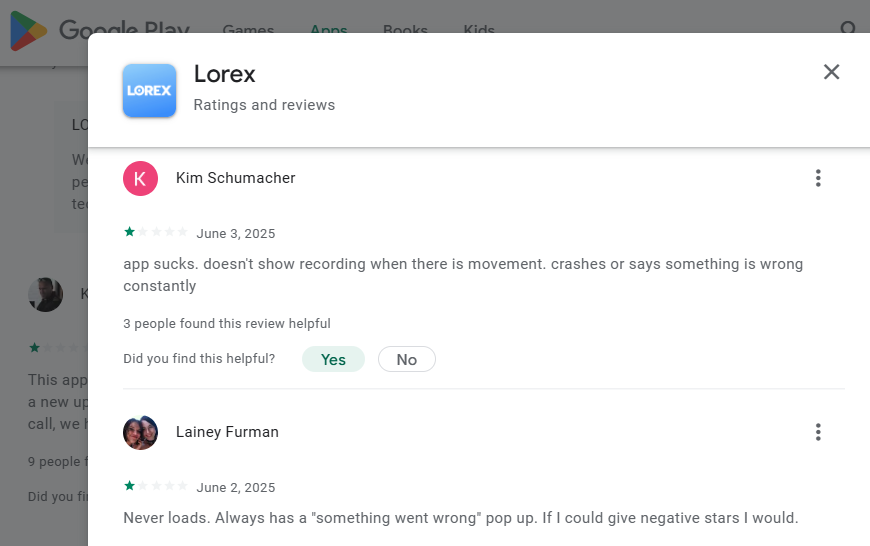Click the reviewer name Kim Schumacher
The width and height of the screenshot is (870, 546).
[235, 178]
